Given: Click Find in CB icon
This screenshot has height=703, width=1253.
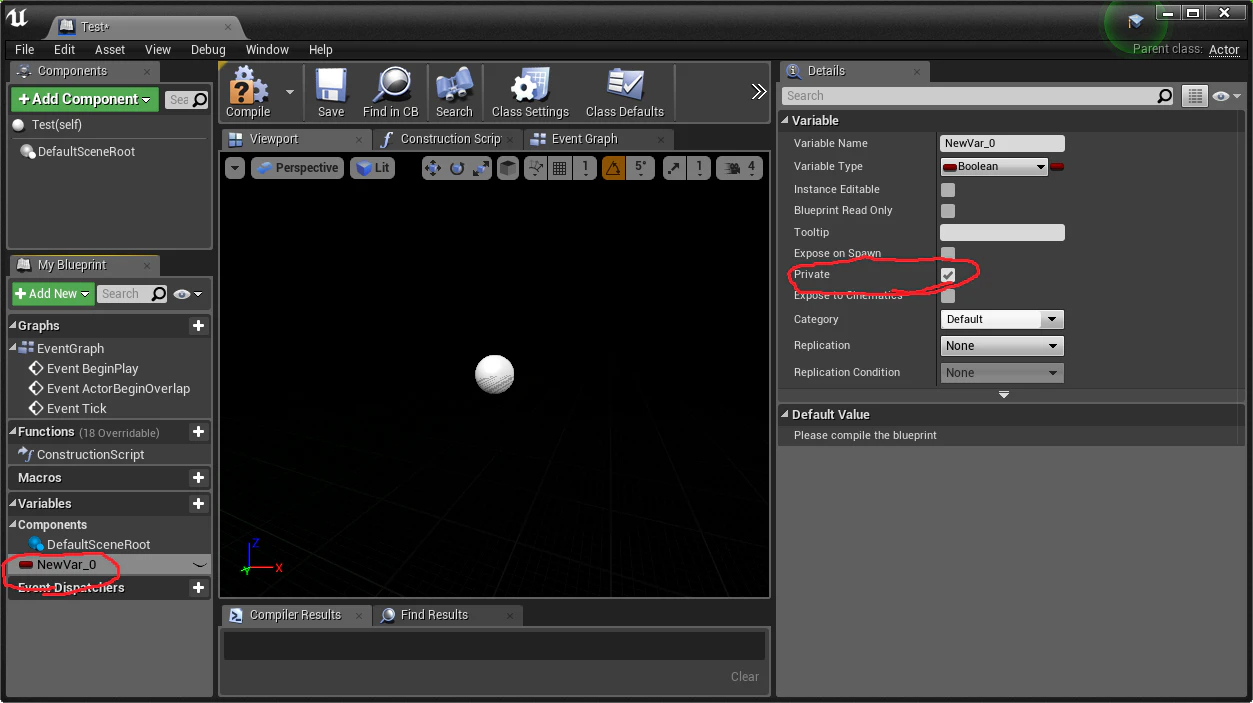Looking at the screenshot, I should point(390,93).
